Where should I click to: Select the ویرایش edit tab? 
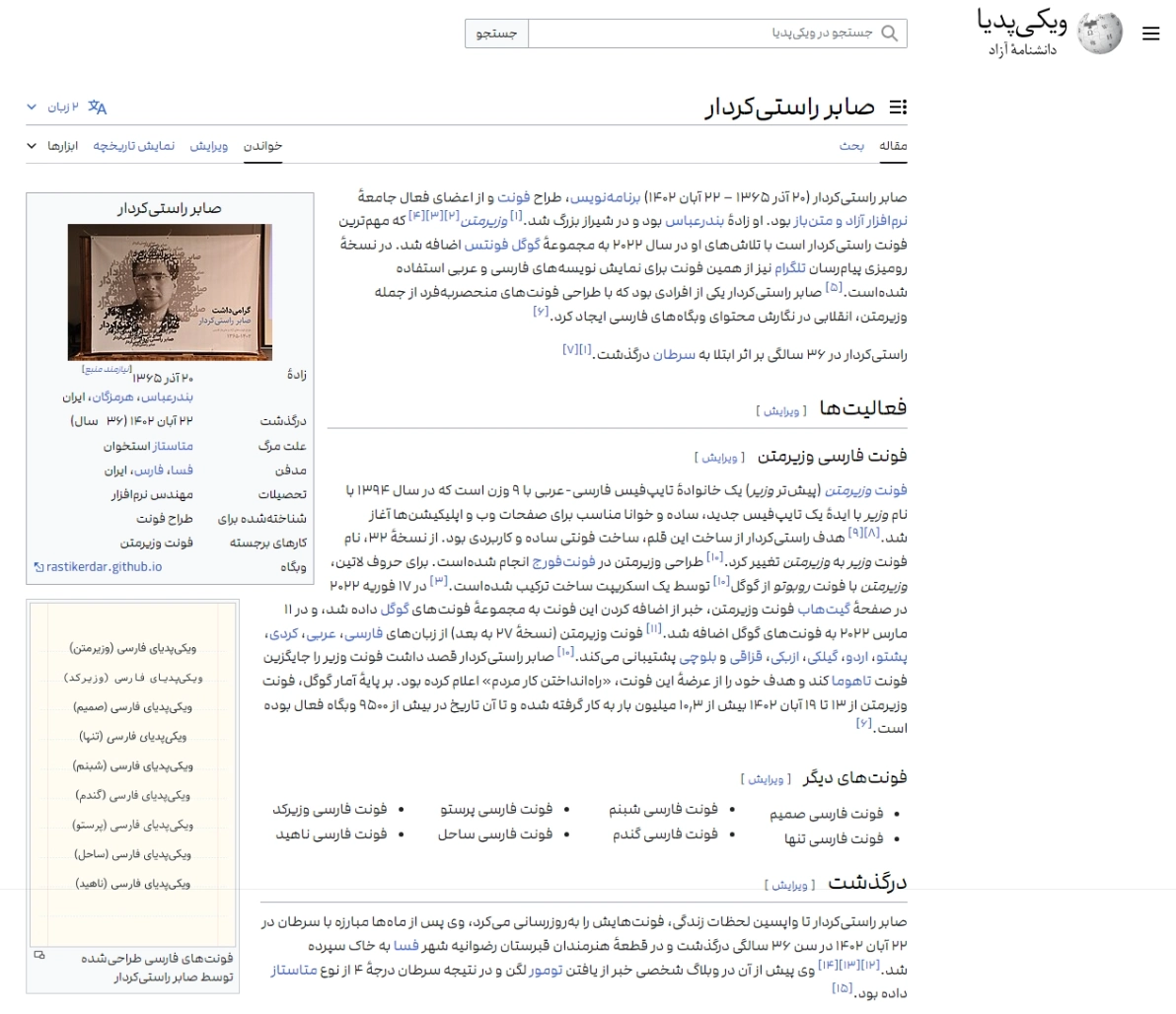pos(208,146)
